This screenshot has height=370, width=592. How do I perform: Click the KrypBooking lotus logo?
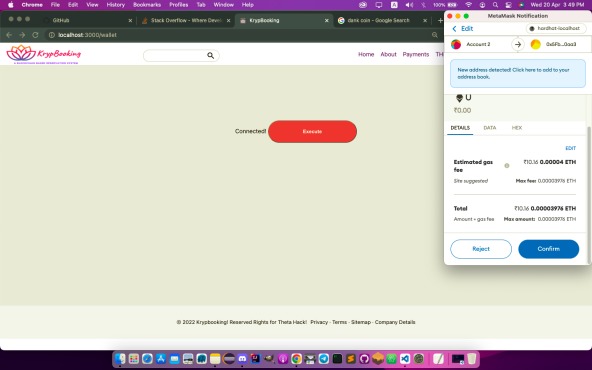pyautogui.click(x=44, y=54)
